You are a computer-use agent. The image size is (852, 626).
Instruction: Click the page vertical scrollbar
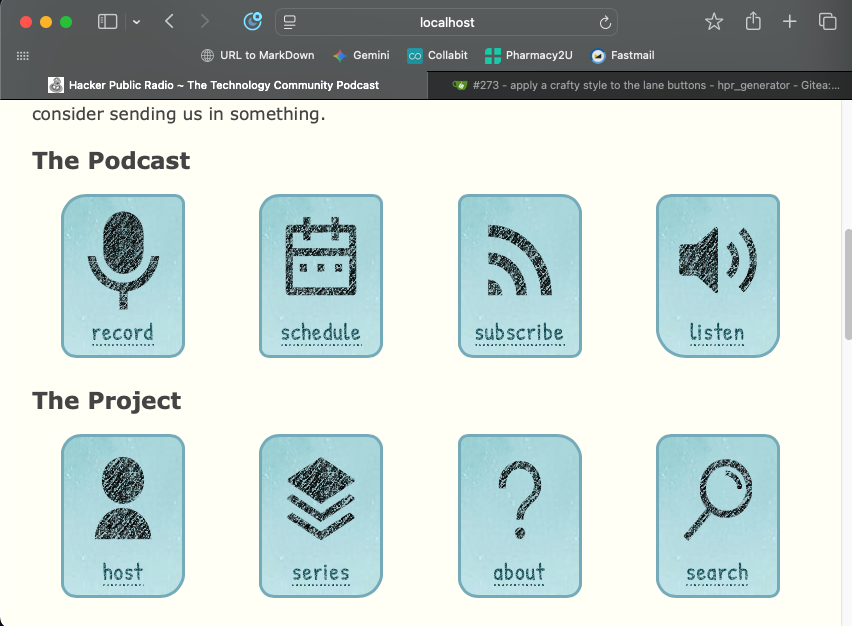click(848, 284)
